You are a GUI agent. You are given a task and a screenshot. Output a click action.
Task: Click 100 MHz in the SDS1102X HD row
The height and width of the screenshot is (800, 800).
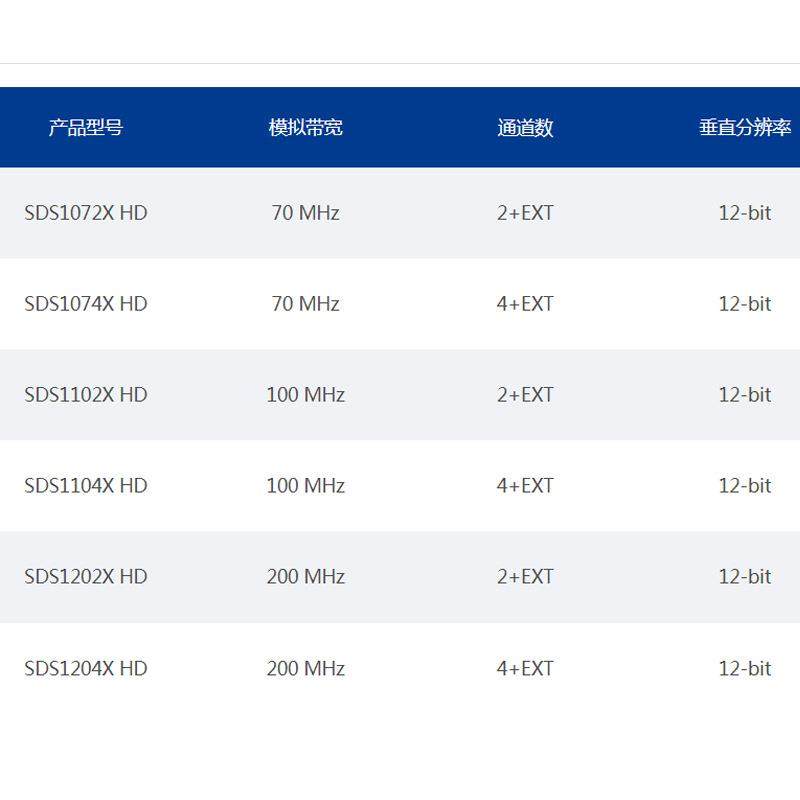coord(306,394)
